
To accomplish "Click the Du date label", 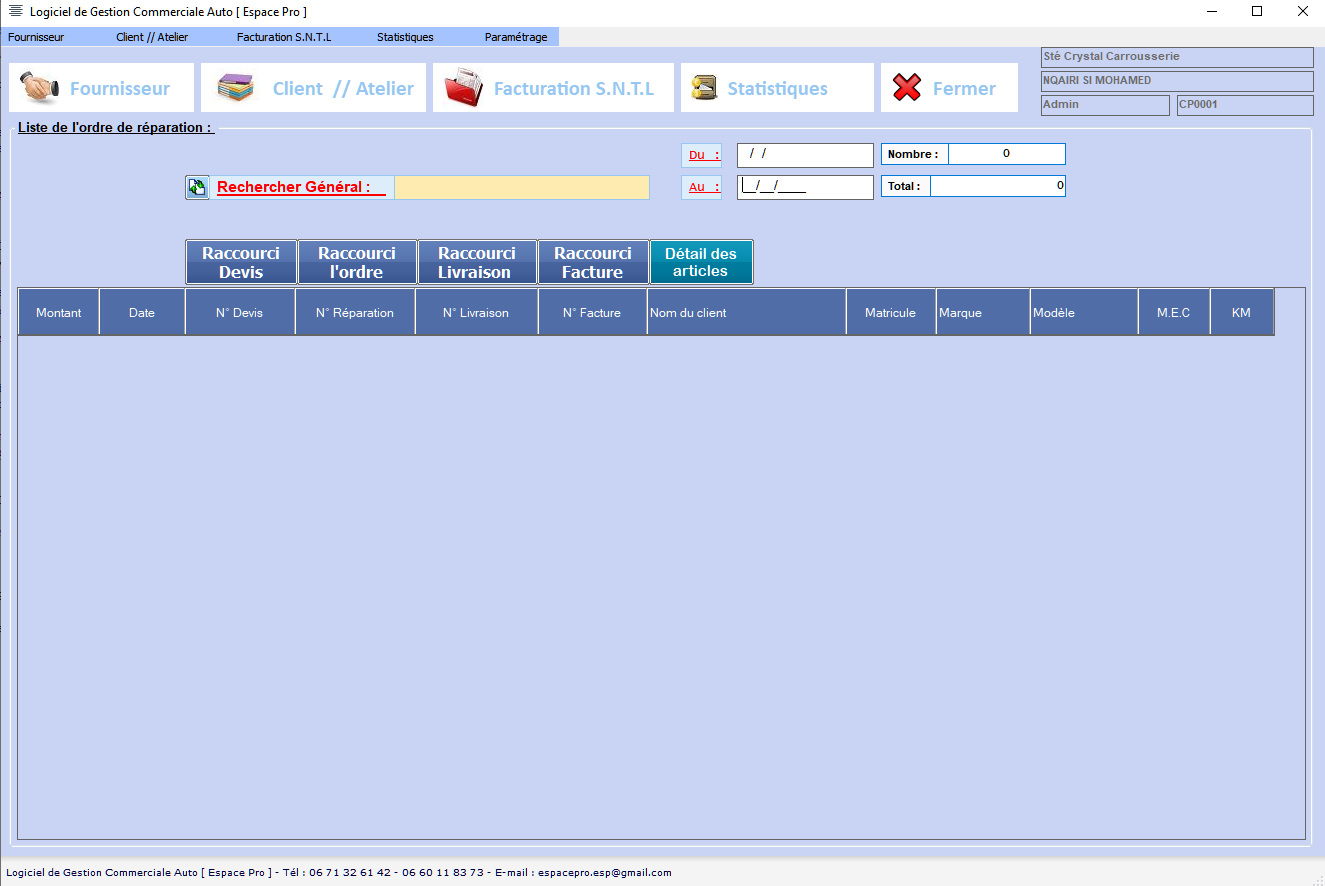I will 702,155.
